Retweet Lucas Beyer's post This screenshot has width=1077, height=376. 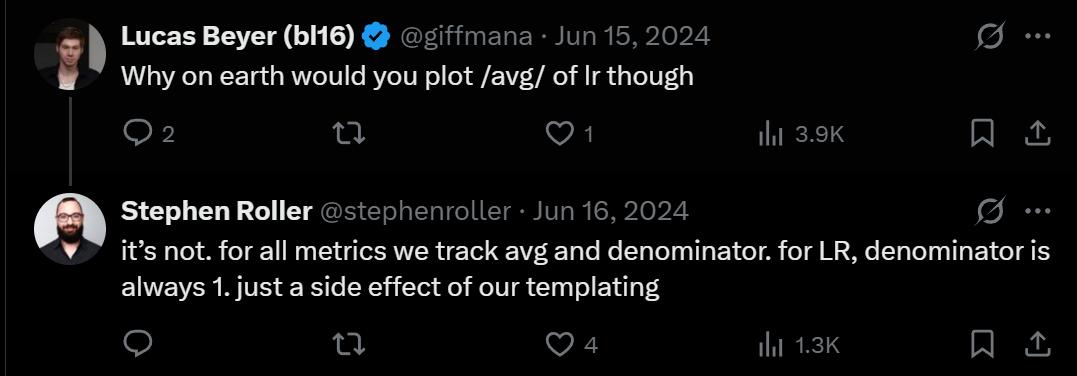pos(348,134)
